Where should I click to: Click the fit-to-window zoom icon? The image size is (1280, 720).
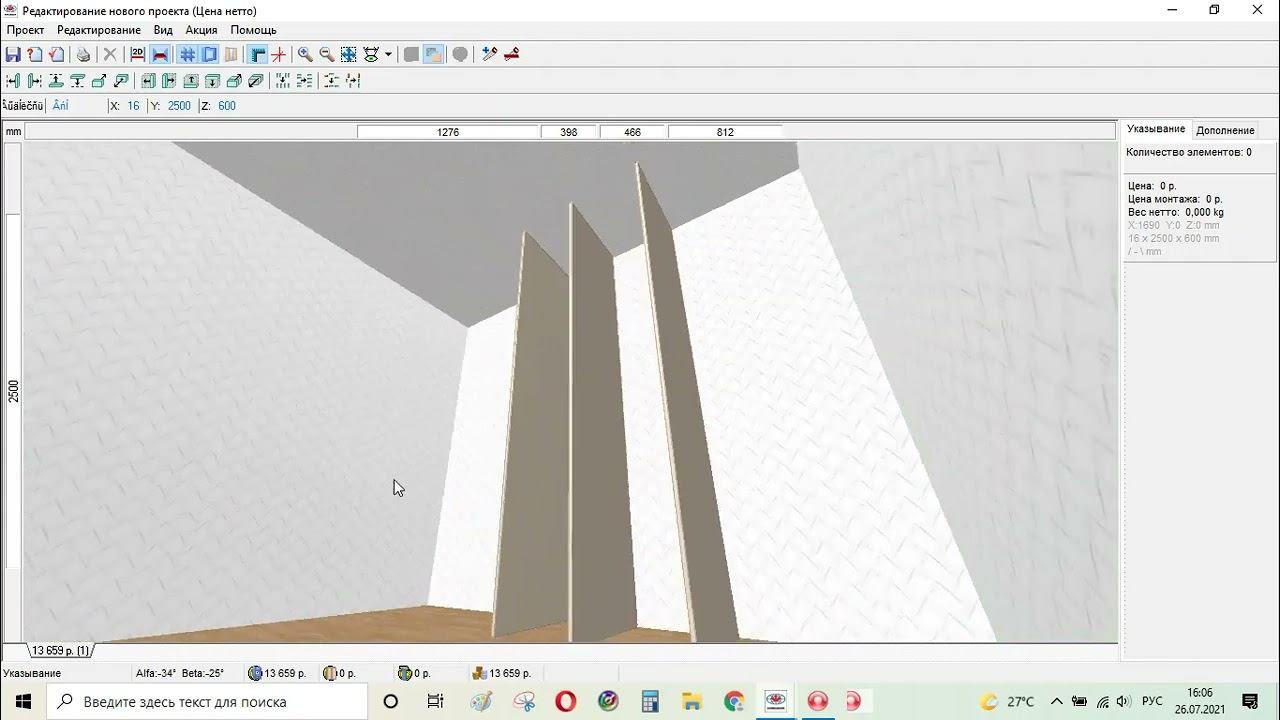point(349,54)
